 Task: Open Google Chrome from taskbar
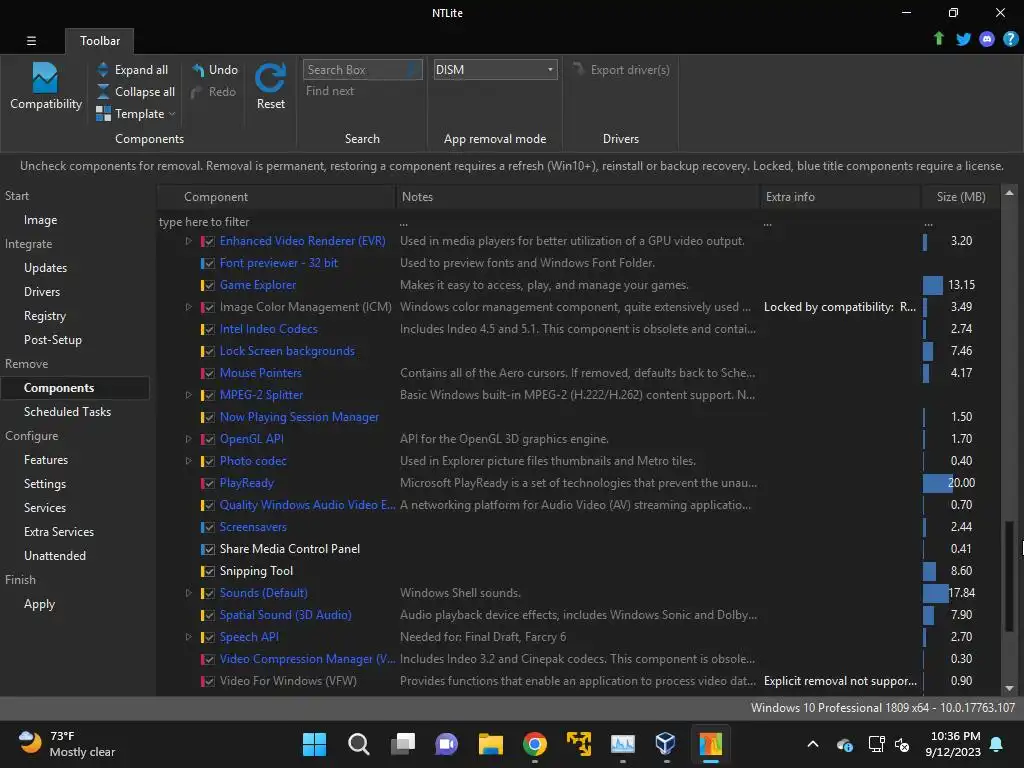(534, 744)
